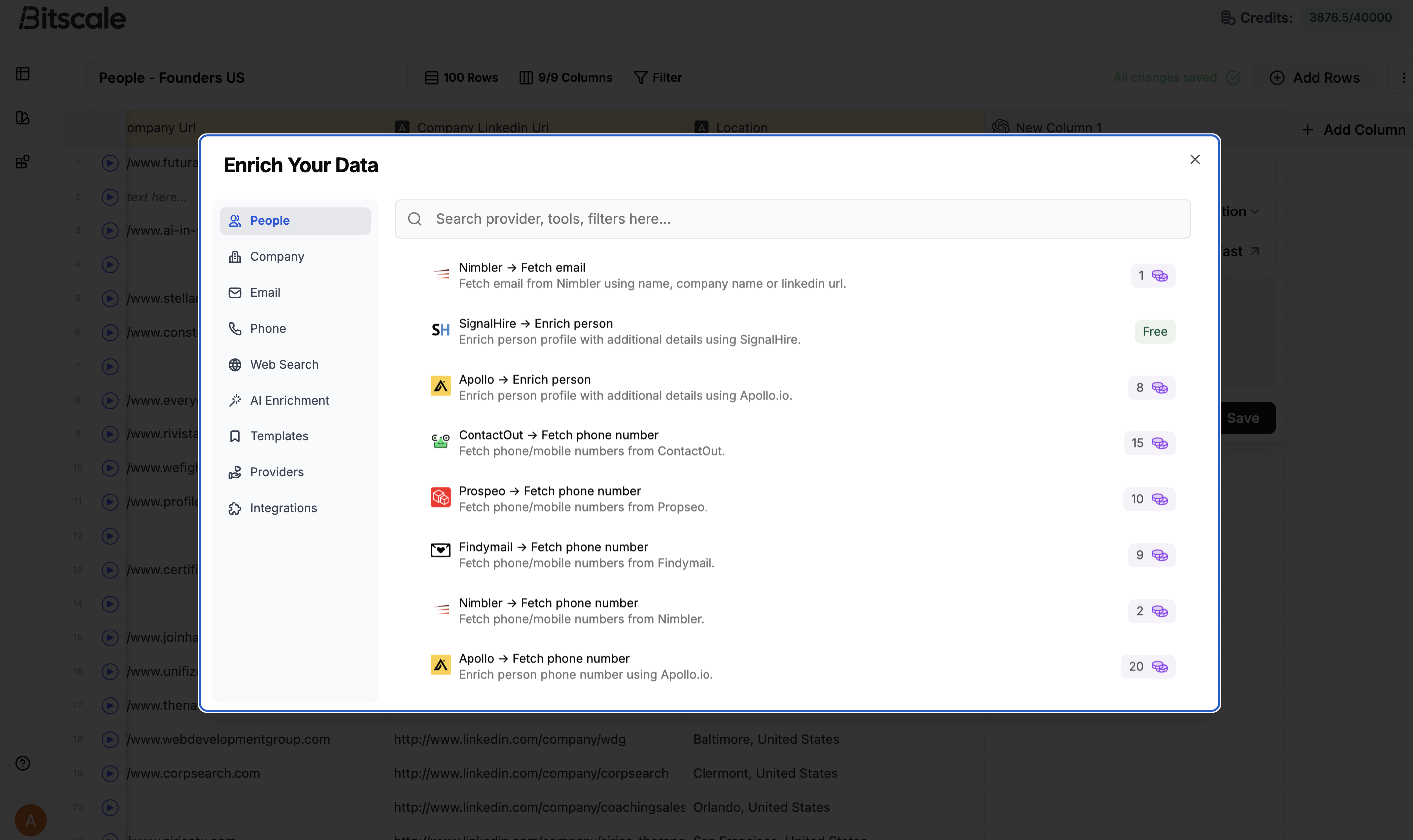Run row 4 with its play button
Screen dimensions: 1413x840
(x=110, y=265)
